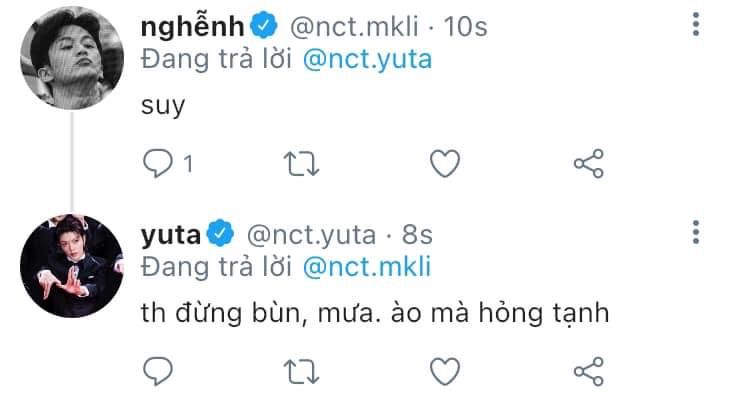Click yuta's verified badge

220,235
